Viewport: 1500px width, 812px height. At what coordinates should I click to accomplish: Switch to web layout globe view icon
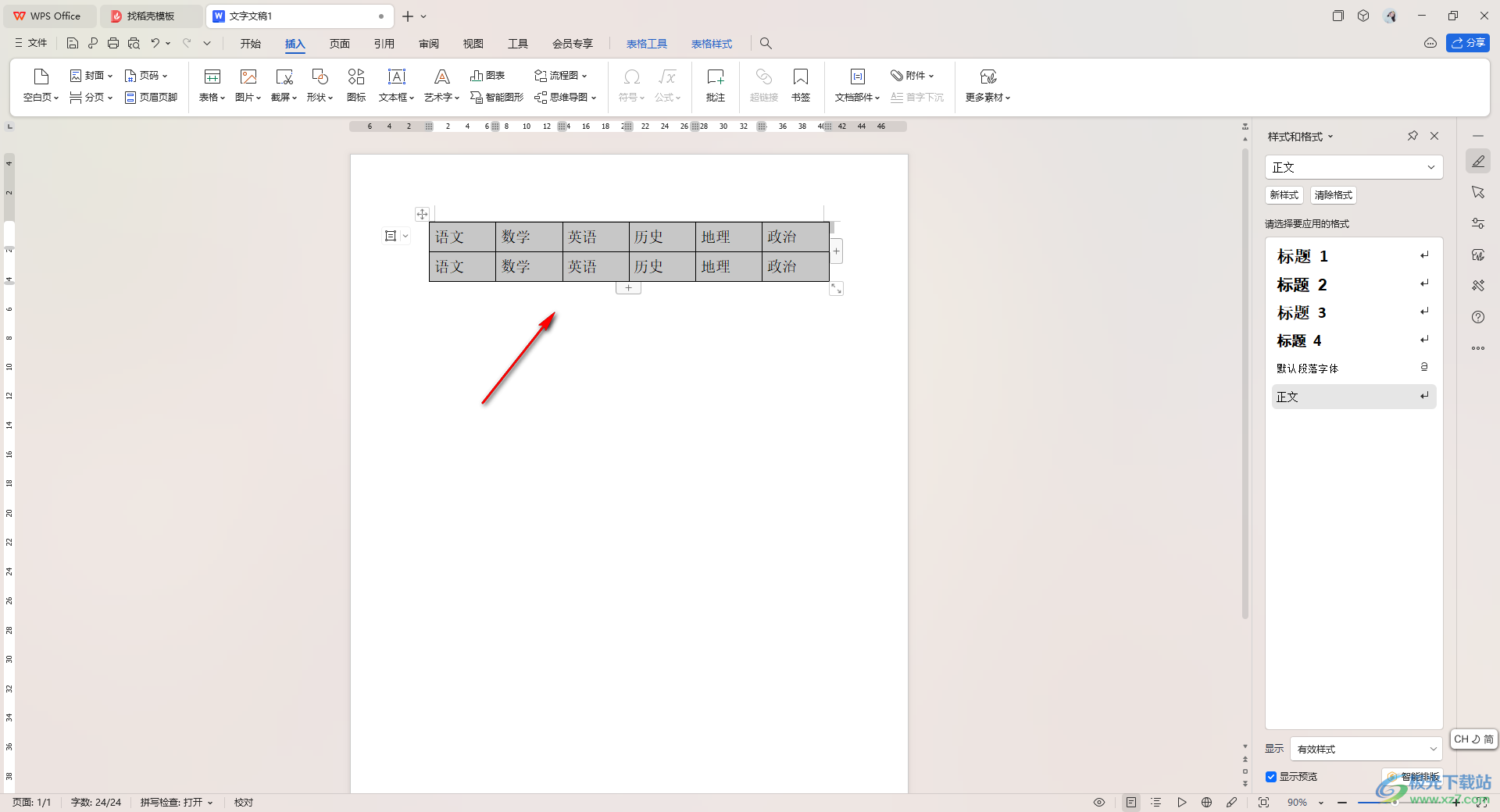click(1206, 802)
